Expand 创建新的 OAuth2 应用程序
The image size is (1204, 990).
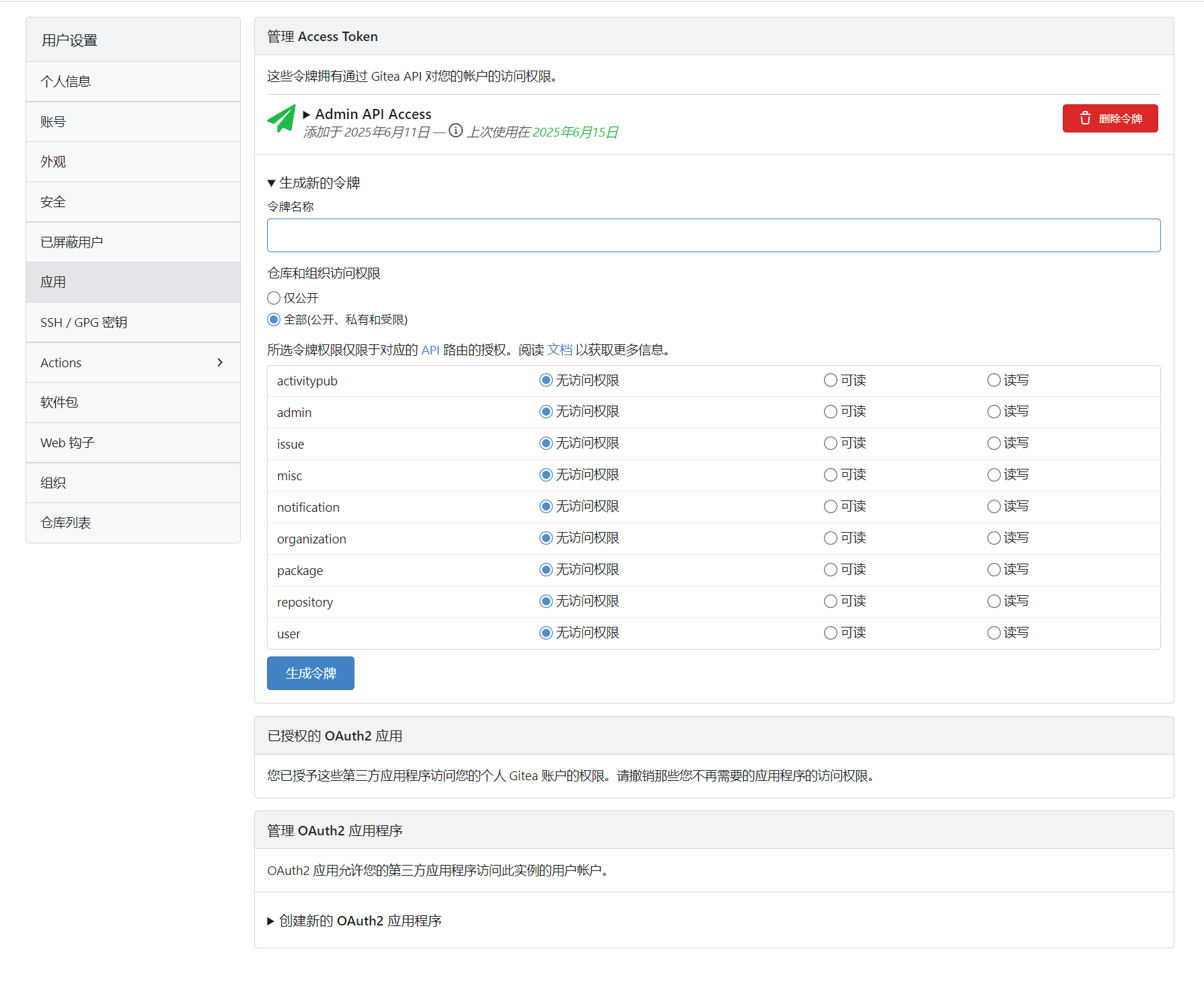click(270, 921)
